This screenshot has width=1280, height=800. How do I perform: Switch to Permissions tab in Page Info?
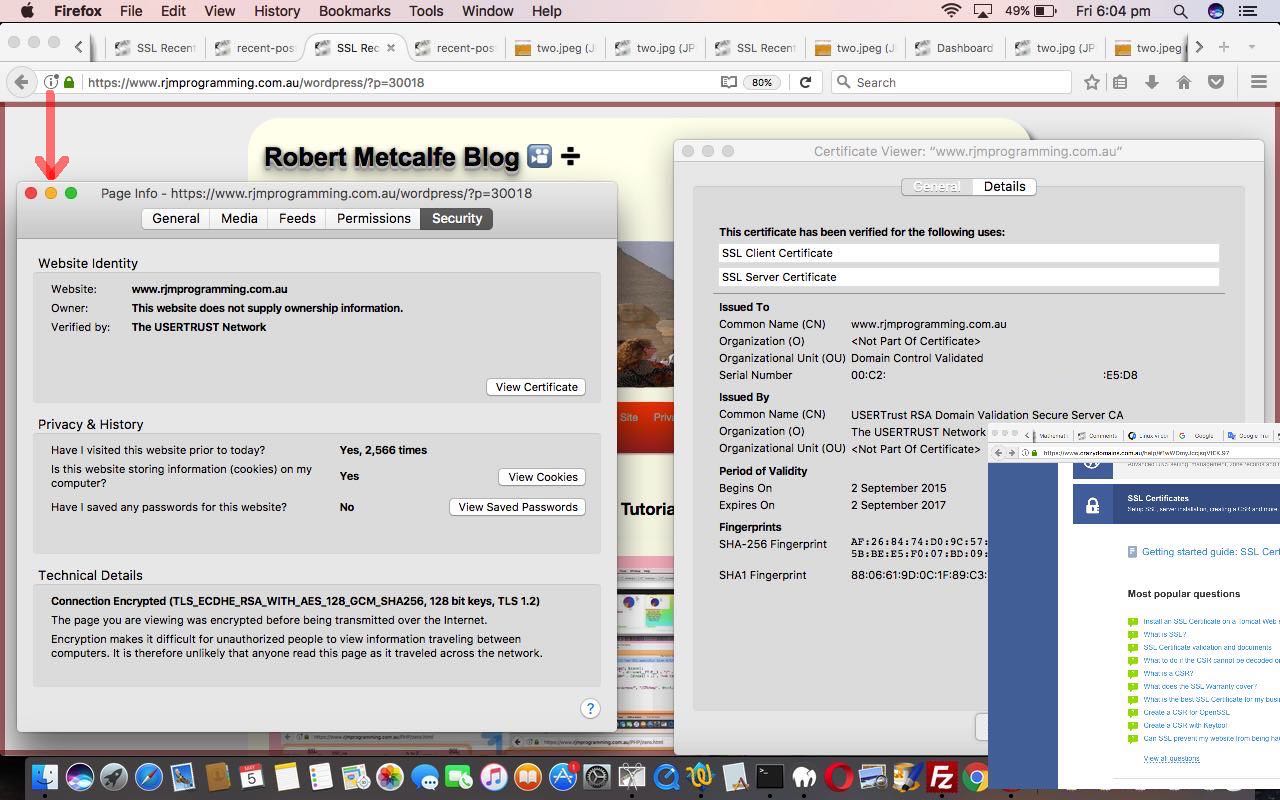click(x=374, y=218)
